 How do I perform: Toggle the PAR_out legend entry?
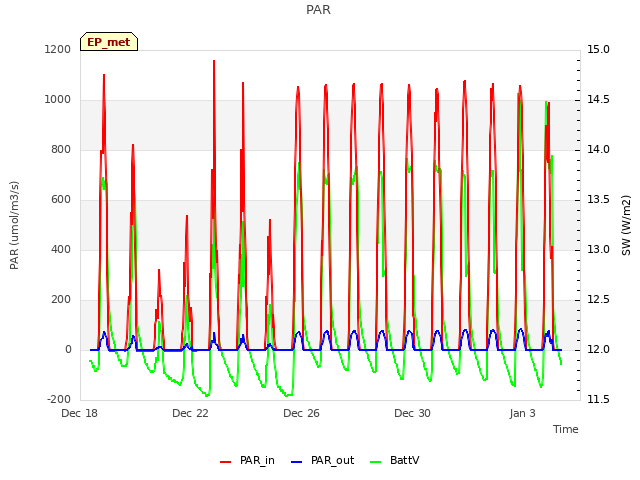[x=322, y=460]
